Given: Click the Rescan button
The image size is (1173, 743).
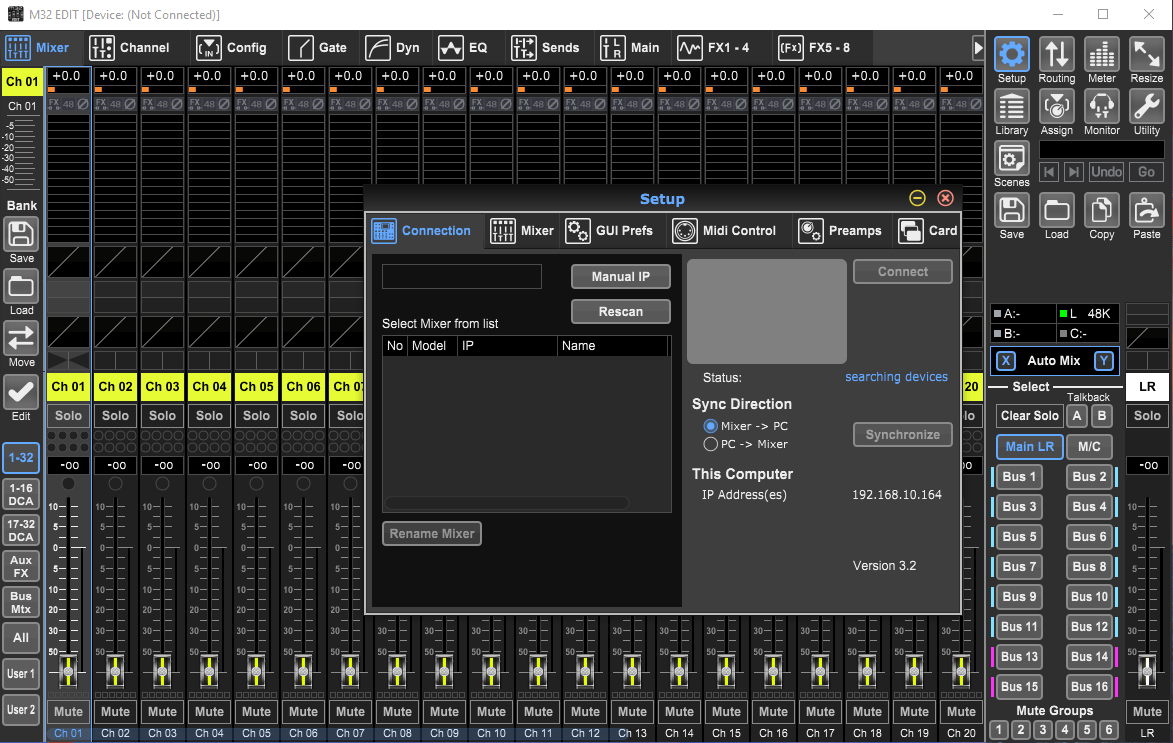Looking at the screenshot, I should (x=620, y=311).
